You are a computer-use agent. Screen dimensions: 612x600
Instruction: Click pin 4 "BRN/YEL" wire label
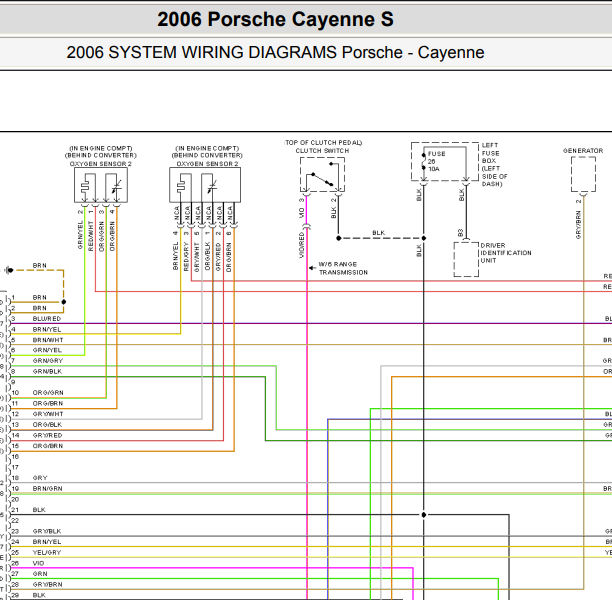point(47,329)
